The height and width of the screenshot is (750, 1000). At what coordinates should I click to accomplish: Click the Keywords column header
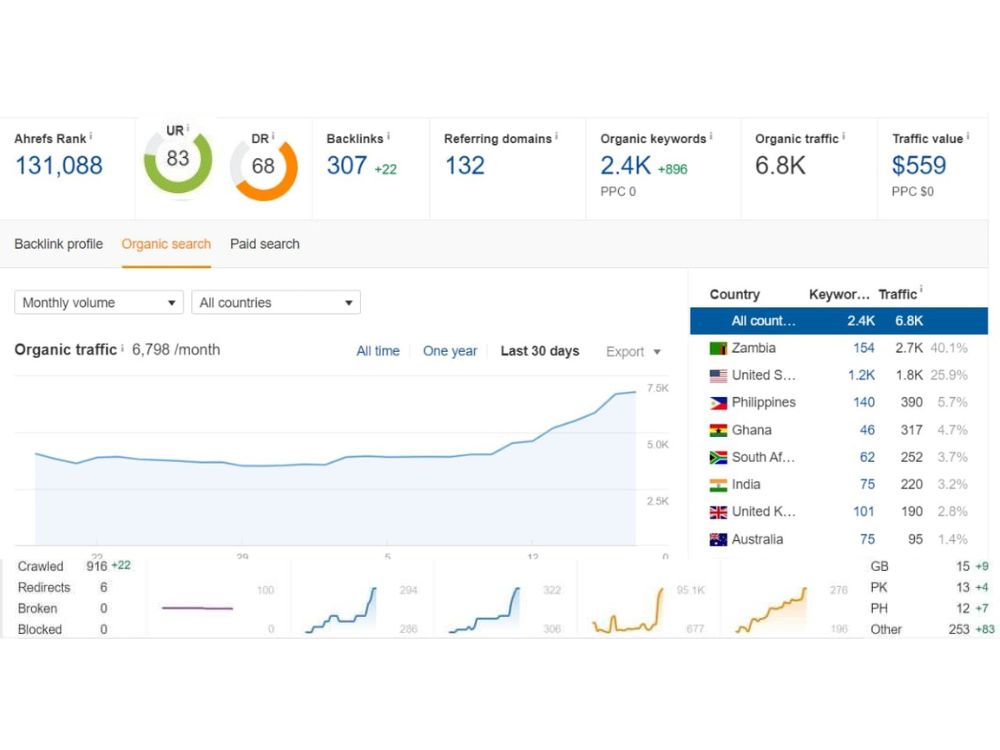(839, 295)
